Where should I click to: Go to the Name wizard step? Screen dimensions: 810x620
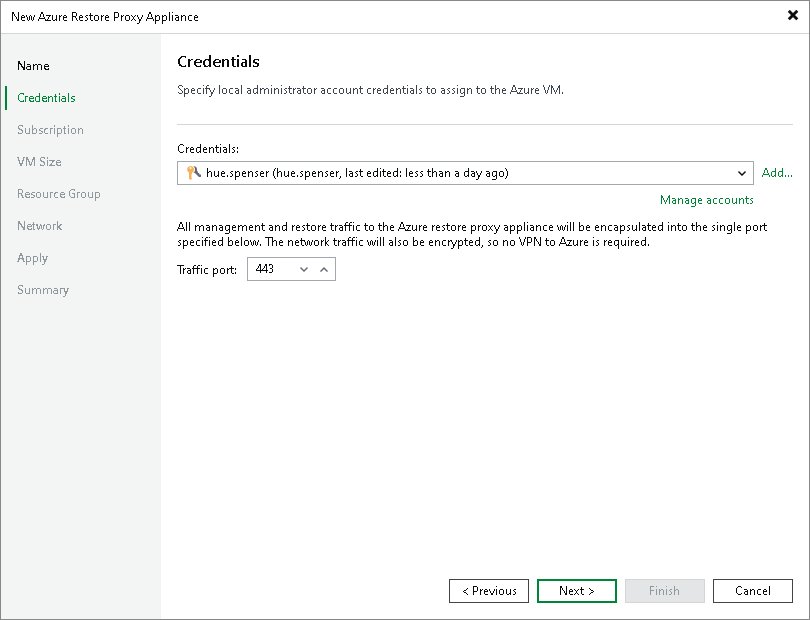(x=33, y=66)
